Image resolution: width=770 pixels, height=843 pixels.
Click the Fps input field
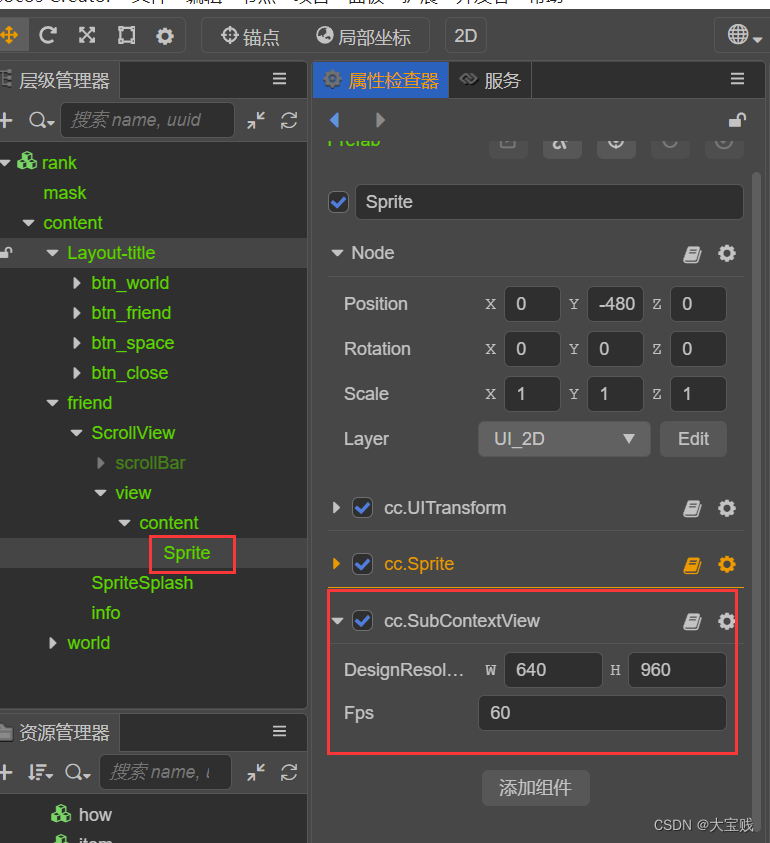602,713
